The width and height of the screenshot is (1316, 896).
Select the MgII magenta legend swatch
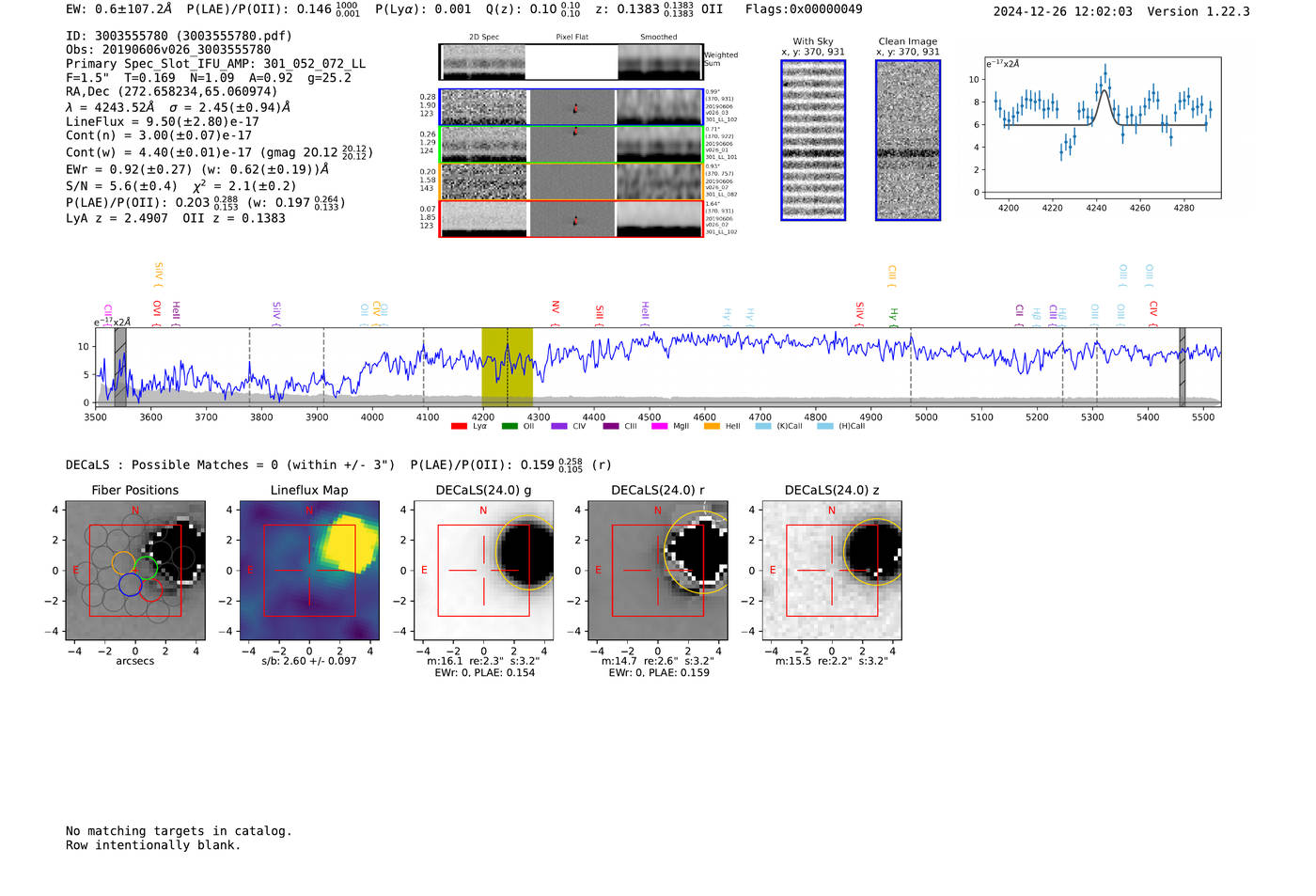pyautogui.click(x=659, y=426)
